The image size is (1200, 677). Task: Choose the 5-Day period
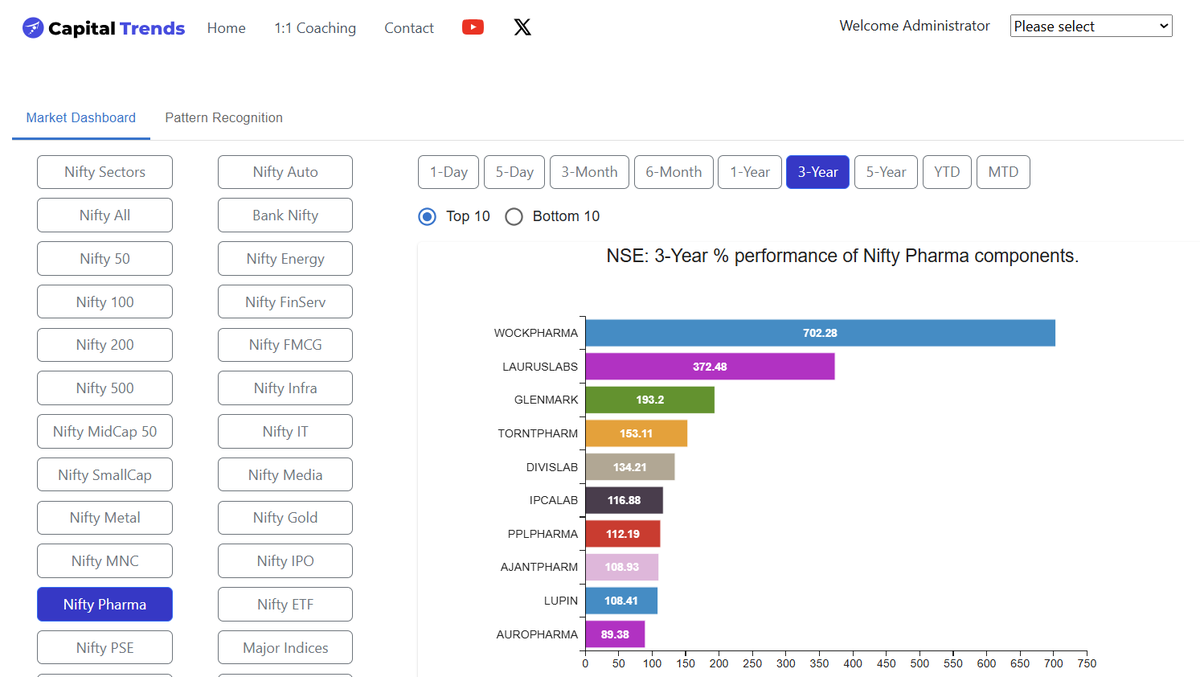pos(515,172)
